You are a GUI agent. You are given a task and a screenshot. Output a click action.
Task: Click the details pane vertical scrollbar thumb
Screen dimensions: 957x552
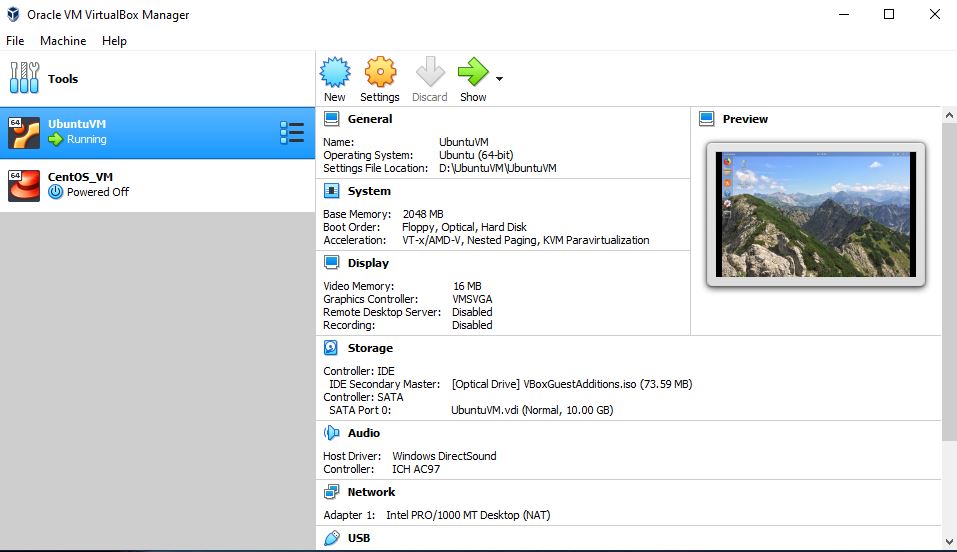949,281
